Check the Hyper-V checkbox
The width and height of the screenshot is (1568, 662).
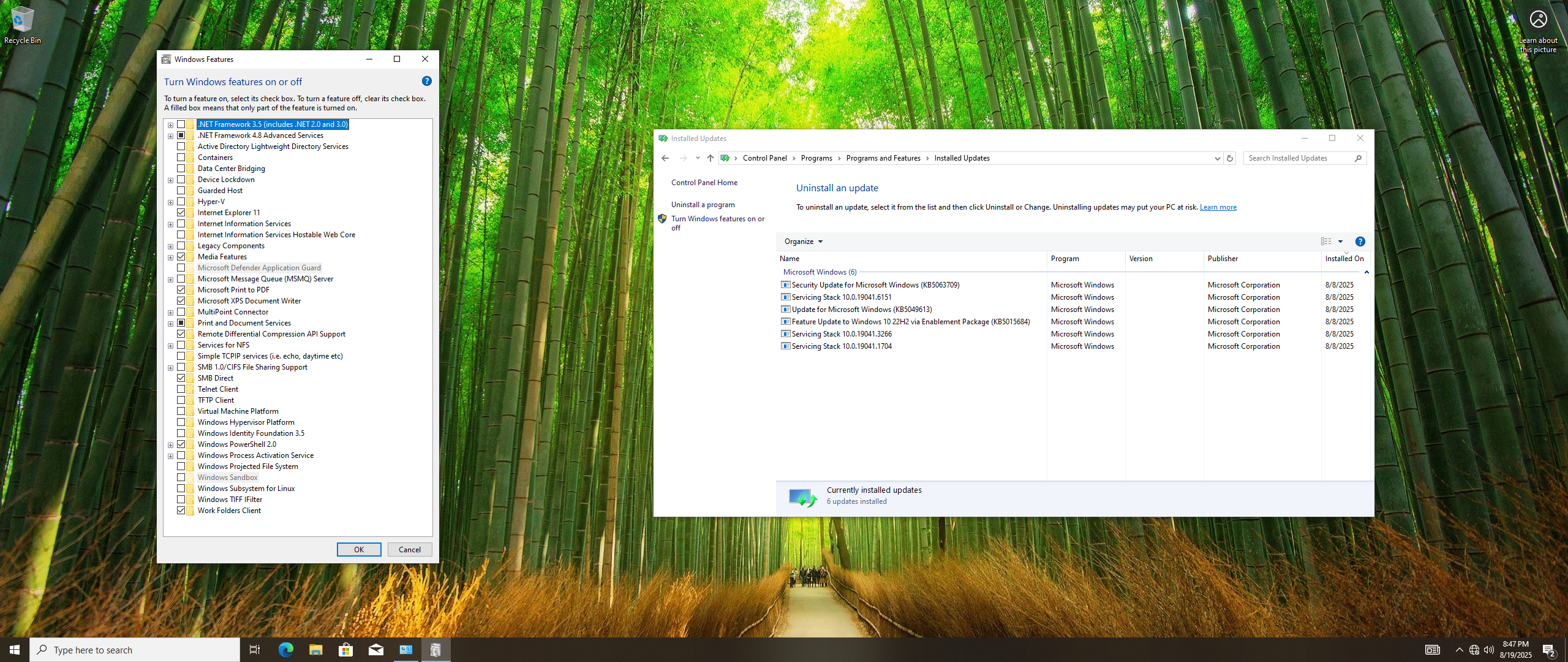pos(181,202)
